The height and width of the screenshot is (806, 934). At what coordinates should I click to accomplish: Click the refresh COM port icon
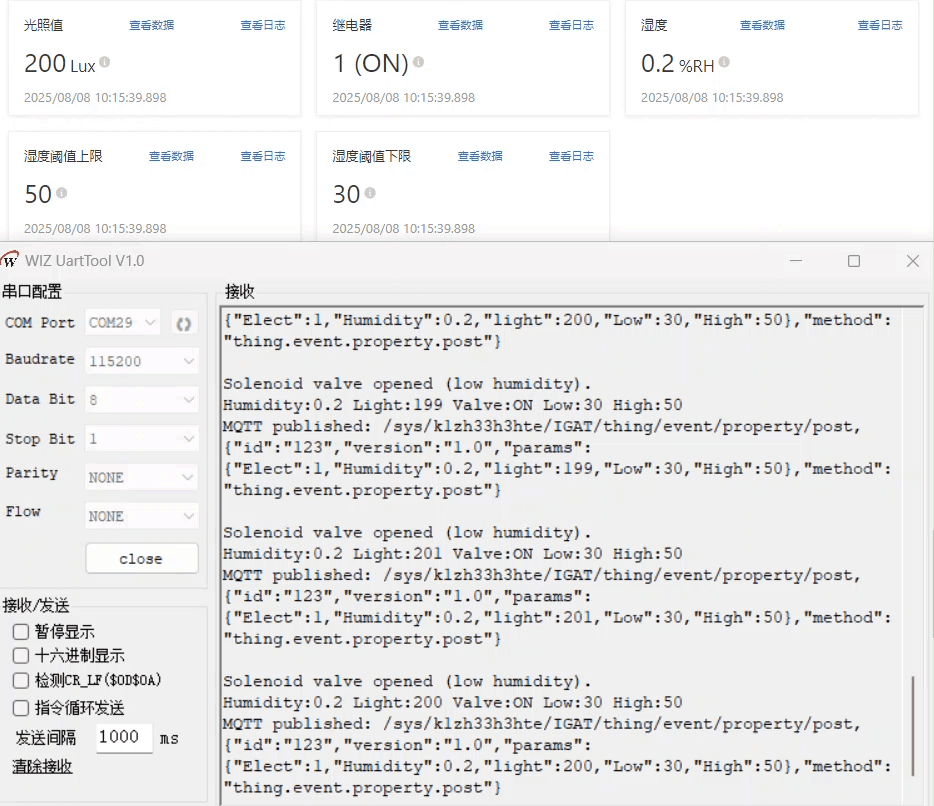pyautogui.click(x=183, y=323)
